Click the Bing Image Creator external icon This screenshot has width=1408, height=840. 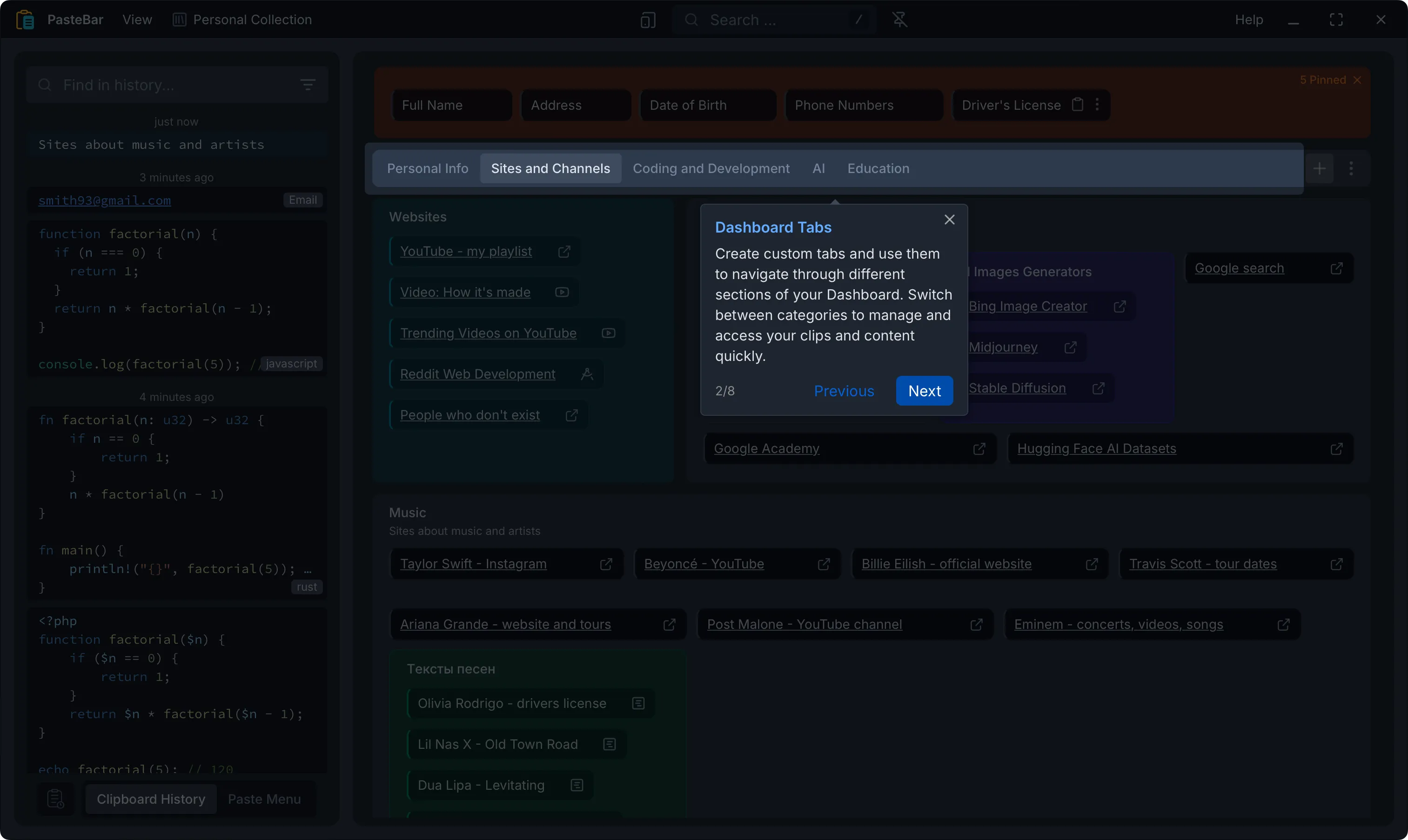tap(1119, 306)
